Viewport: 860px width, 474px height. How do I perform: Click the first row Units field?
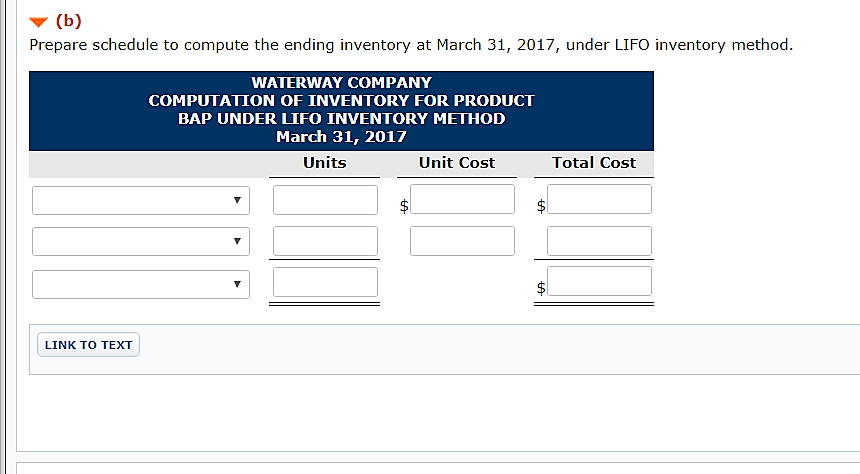coord(325,200)
